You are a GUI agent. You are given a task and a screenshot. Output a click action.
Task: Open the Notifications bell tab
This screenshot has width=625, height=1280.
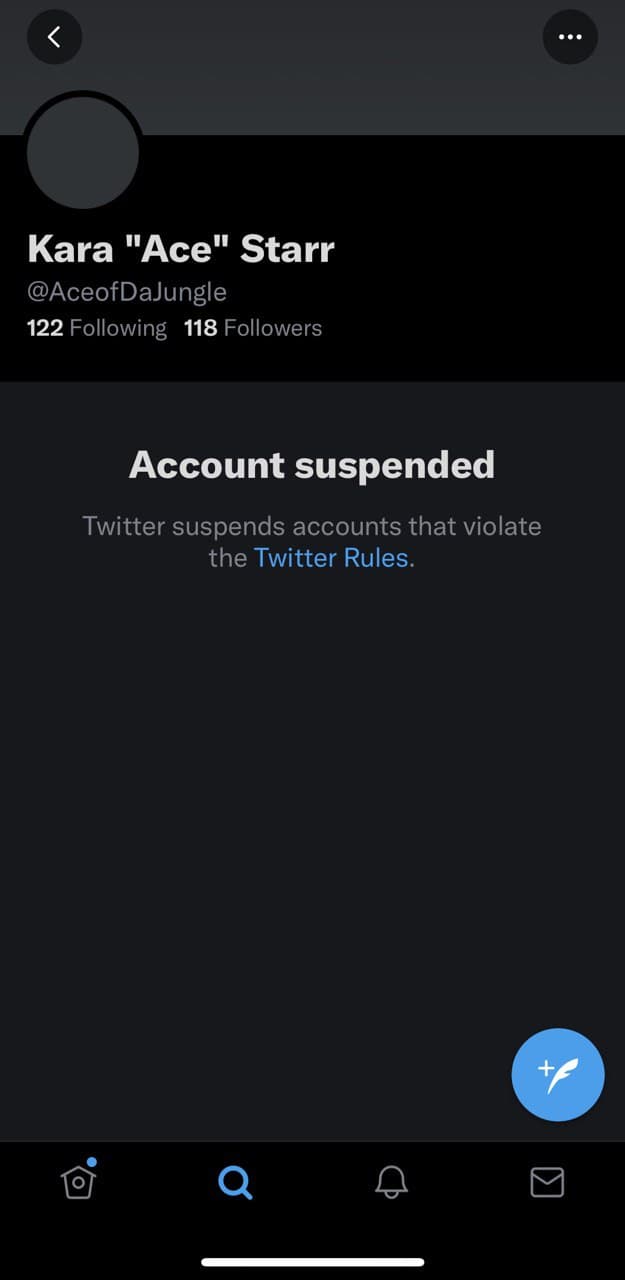391,1183
